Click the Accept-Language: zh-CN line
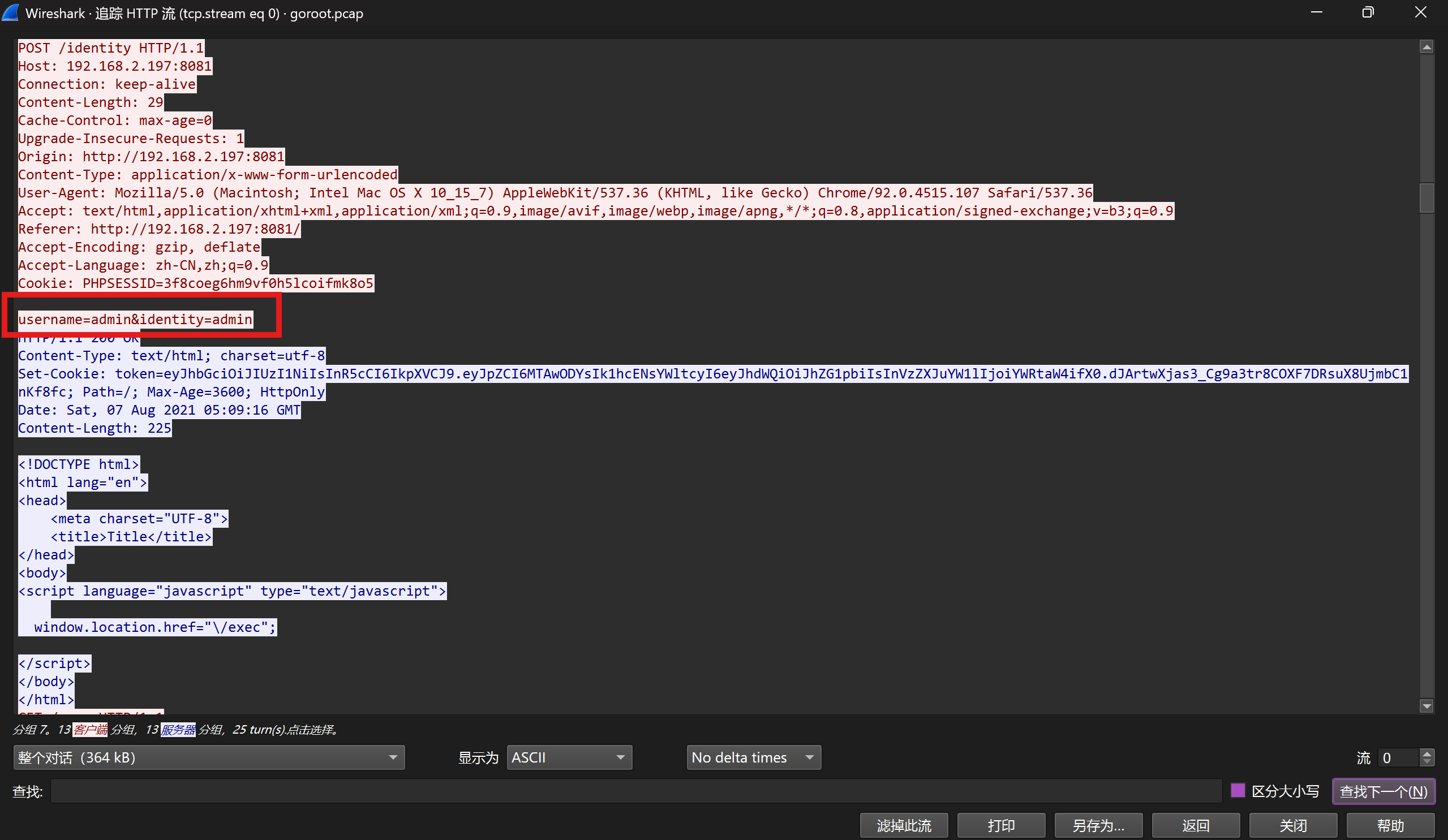Screen dimensions: 1448x840 143,265
